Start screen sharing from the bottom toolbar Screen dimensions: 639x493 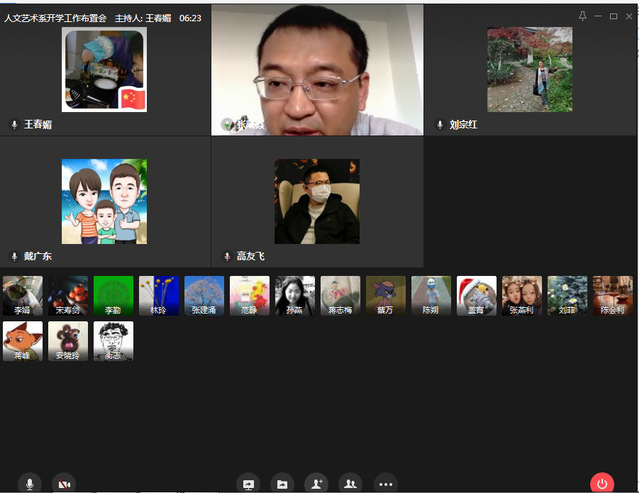coord(249,483)
